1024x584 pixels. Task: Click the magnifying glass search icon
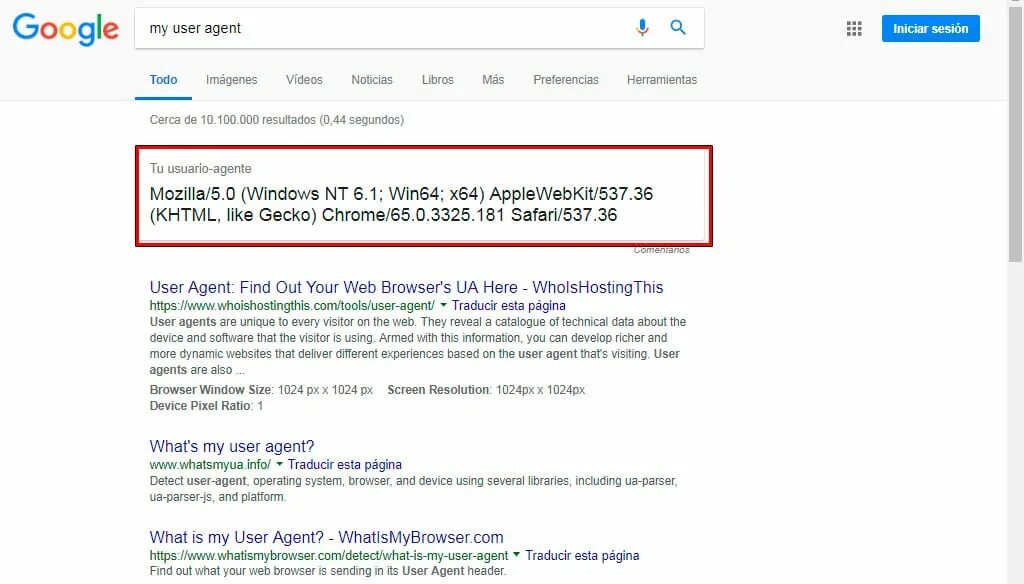click(x=678, y=27)
